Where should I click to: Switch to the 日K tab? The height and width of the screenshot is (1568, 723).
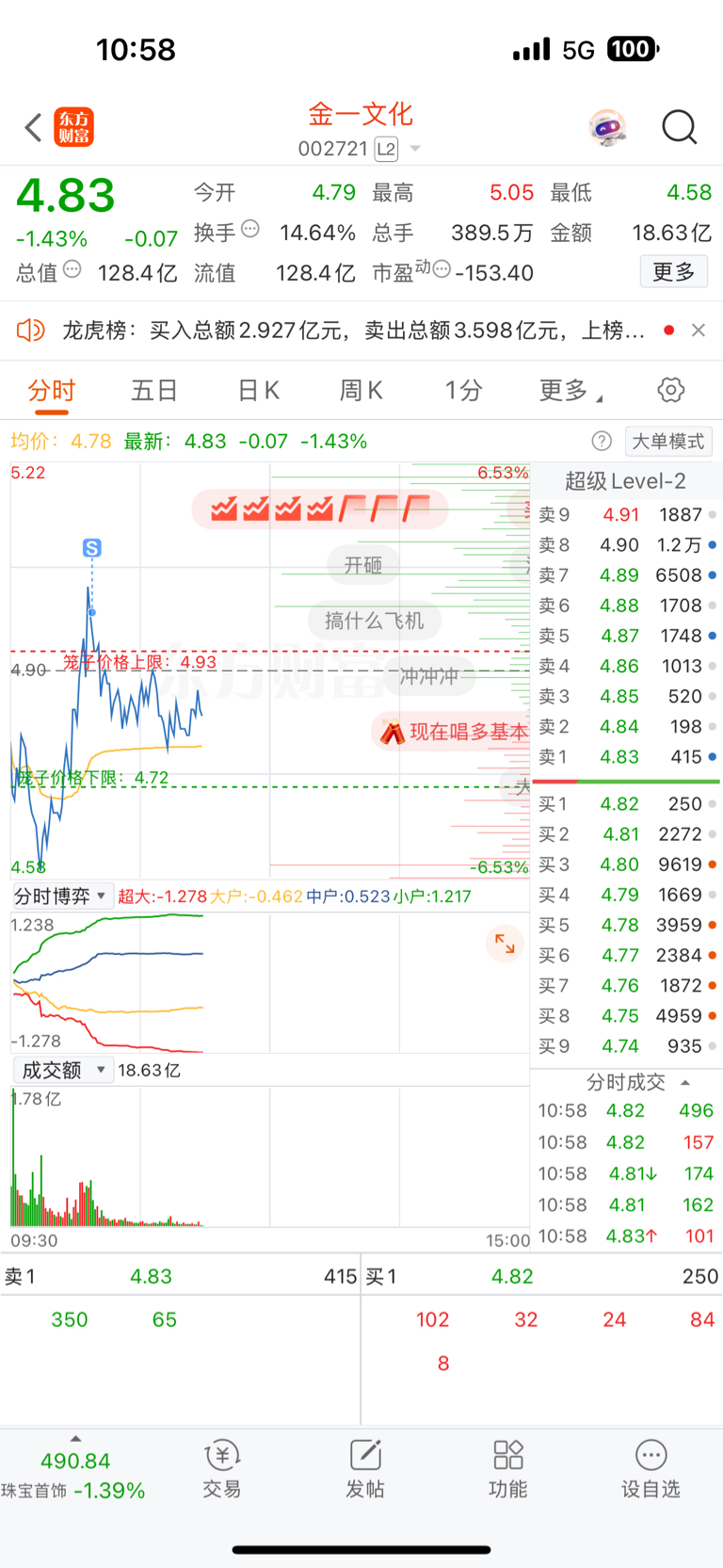click(258, 390)
